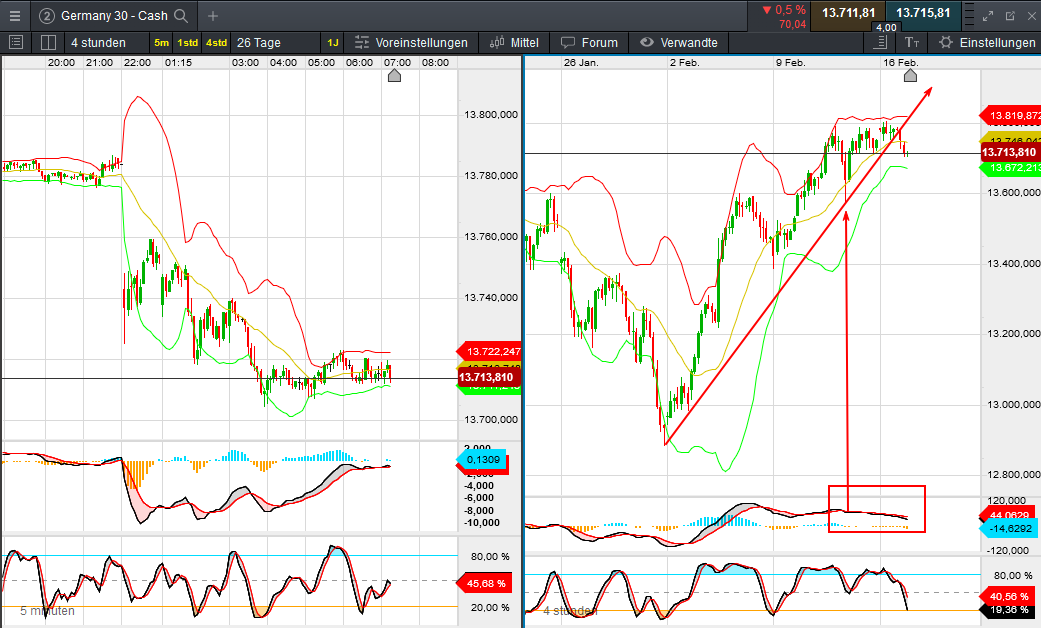Click the red 40,56 % stochastic label
1041x628 pixels.
point(1009,596)
